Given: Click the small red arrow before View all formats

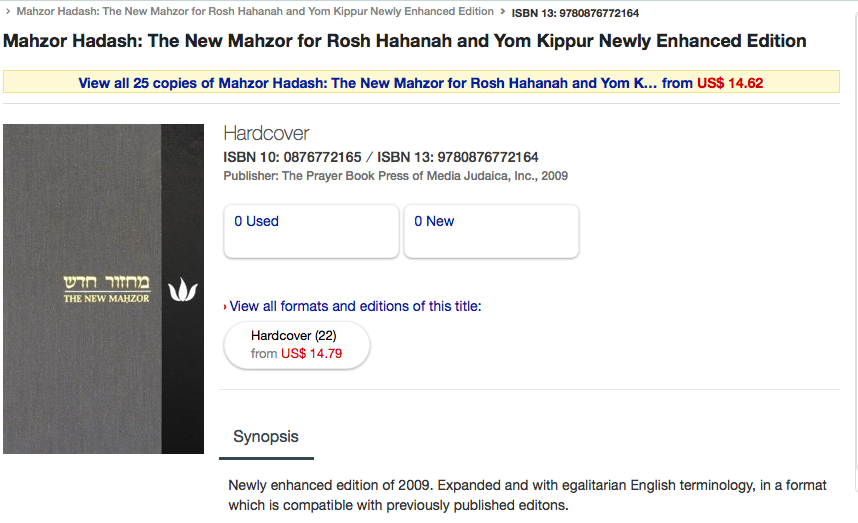Looking at the screenshot, I should coord(225,307).
